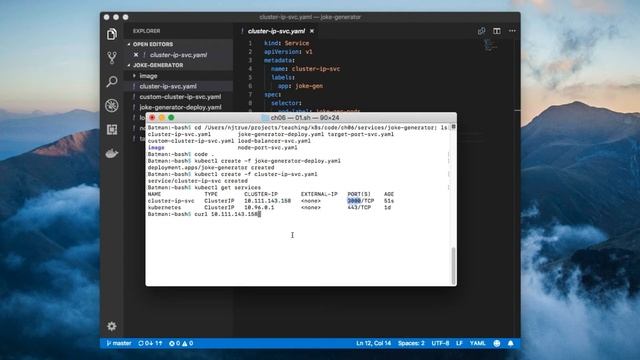This screenshot has height=360, width=640.
Task: Open changes icon in editor toolbar
Action: (482, 31)
